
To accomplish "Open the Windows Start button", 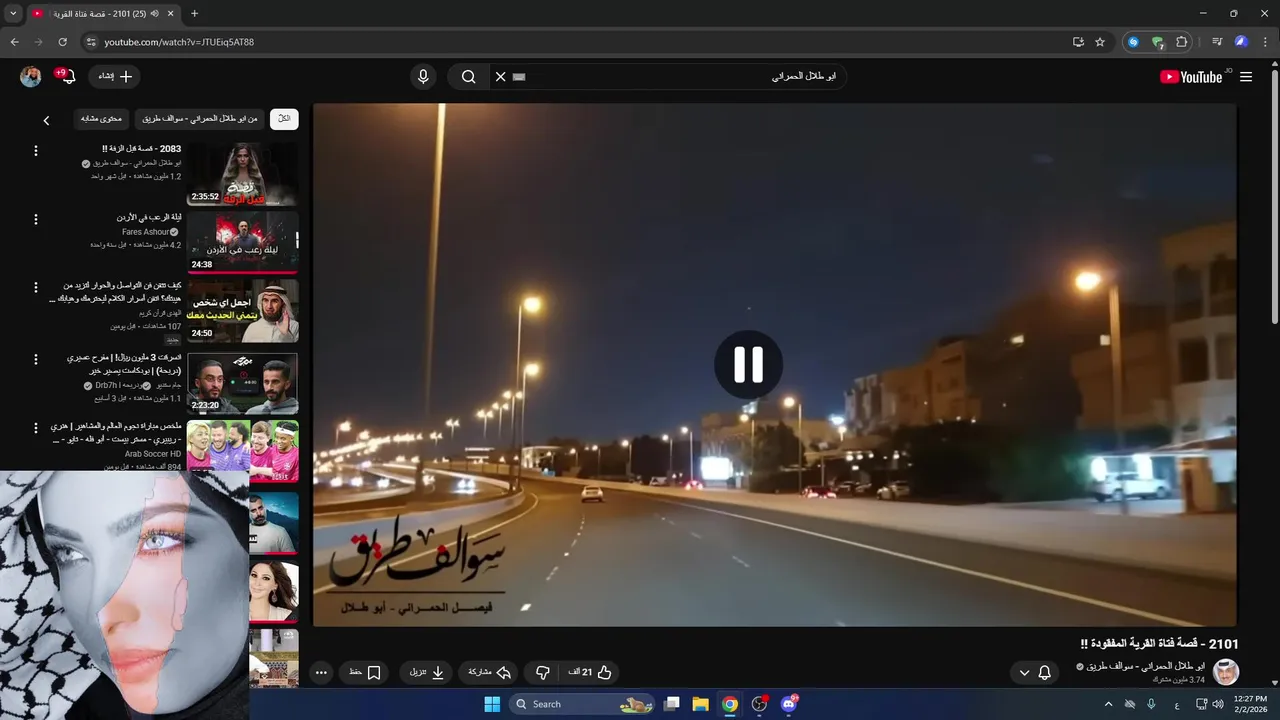I will (492, 704).
